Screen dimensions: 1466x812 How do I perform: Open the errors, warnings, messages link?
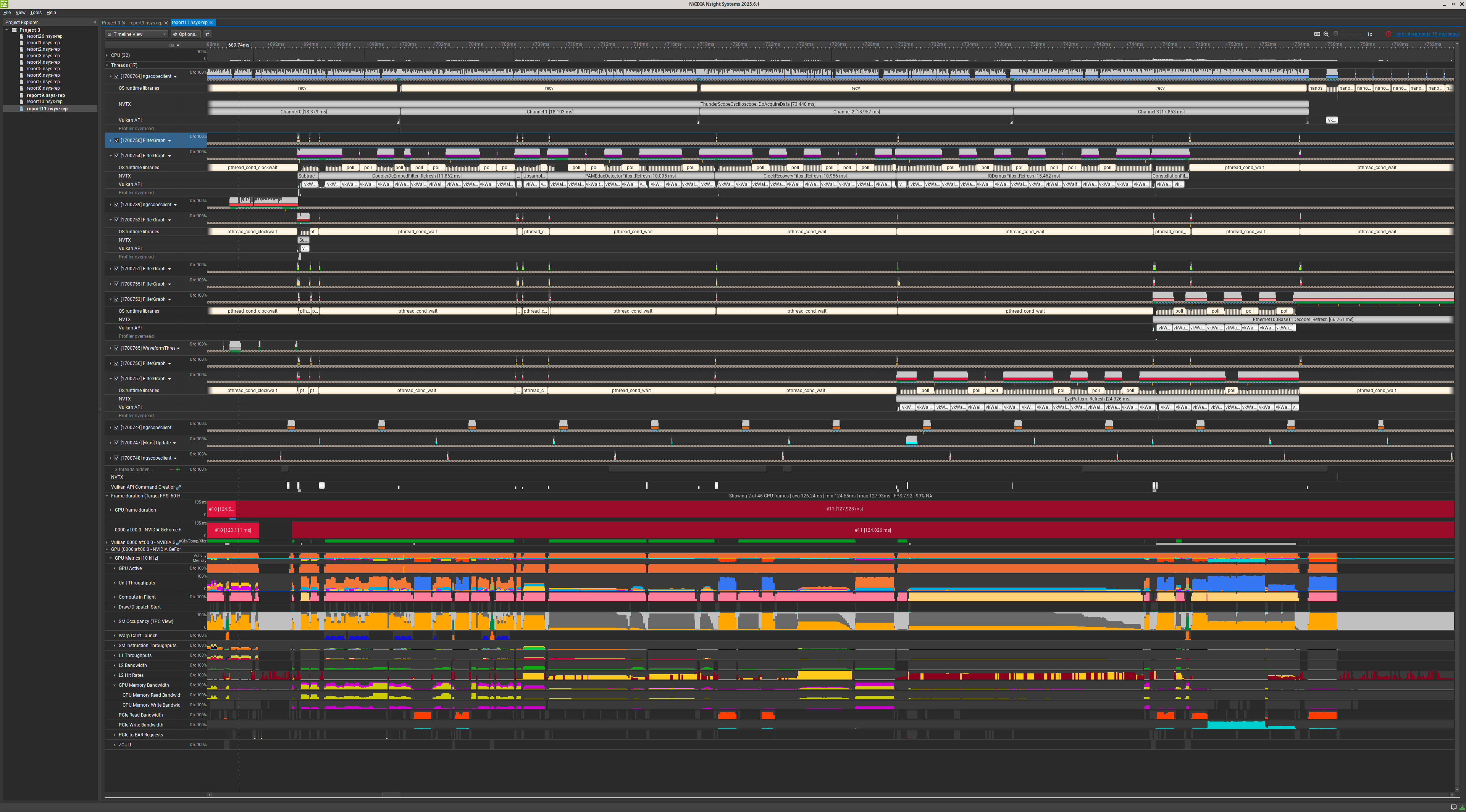pyautogui.click(x=1426, y=34)
